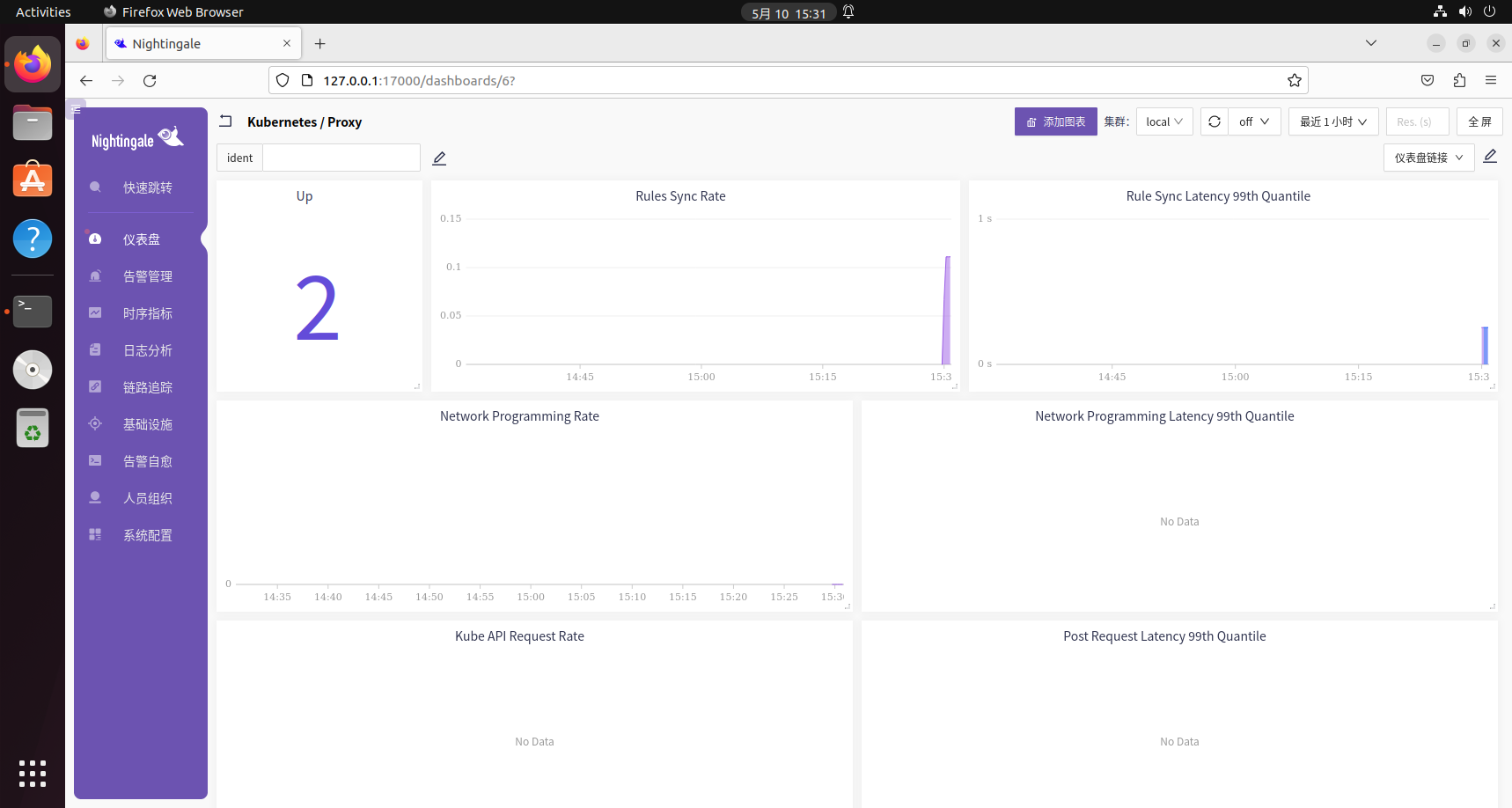
Task: Click the Save to Pocket icon
Action: 1428,80
